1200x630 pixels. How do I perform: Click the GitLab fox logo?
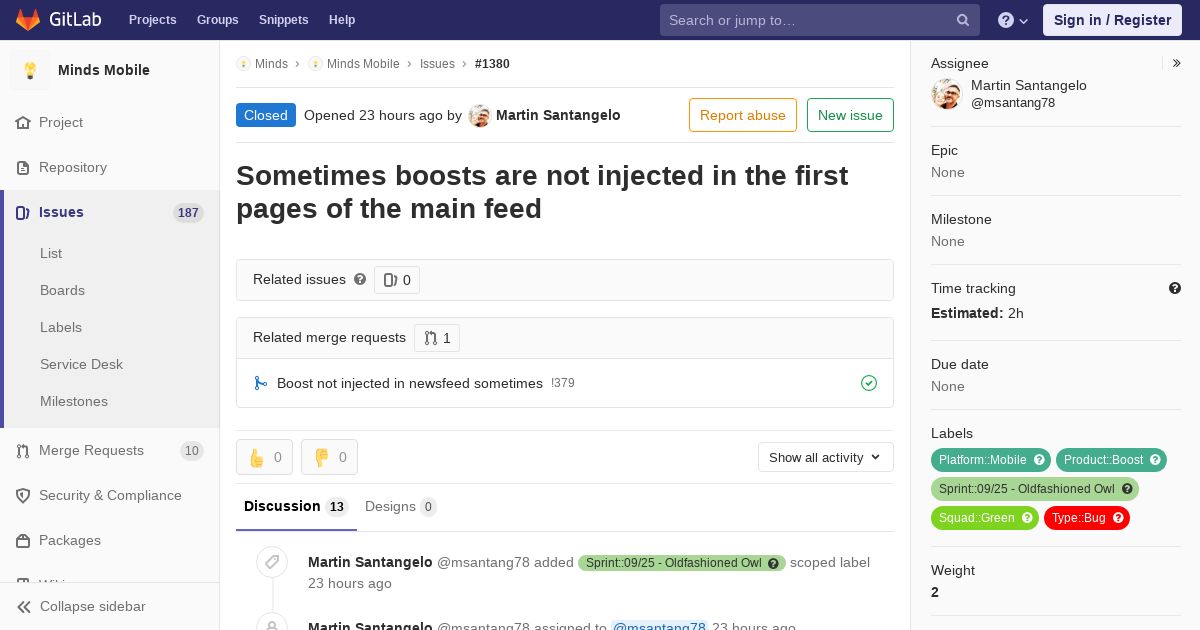pyautogui.click(x=28, y=19)
